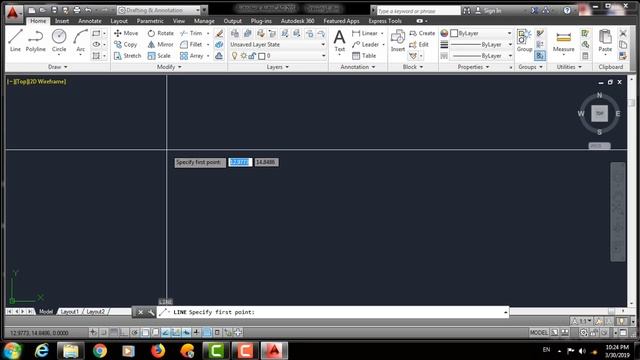The height and width of the screenshot is (360, 640).
Task: Click the Trim tool
Action: [x=191, y=33]
